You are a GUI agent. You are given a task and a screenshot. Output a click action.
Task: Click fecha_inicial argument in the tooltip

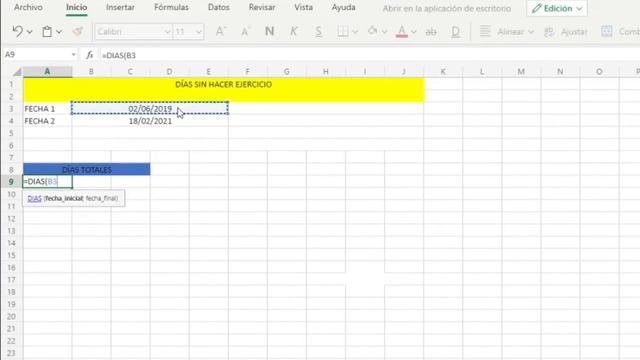(64, 198)
